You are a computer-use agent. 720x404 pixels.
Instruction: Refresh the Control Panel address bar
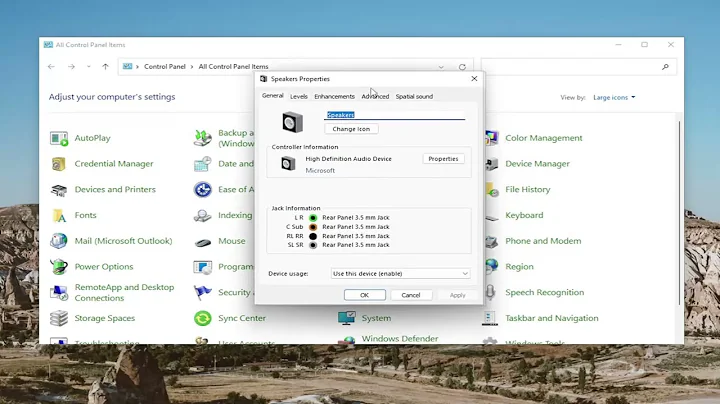(x=462, y=67)
